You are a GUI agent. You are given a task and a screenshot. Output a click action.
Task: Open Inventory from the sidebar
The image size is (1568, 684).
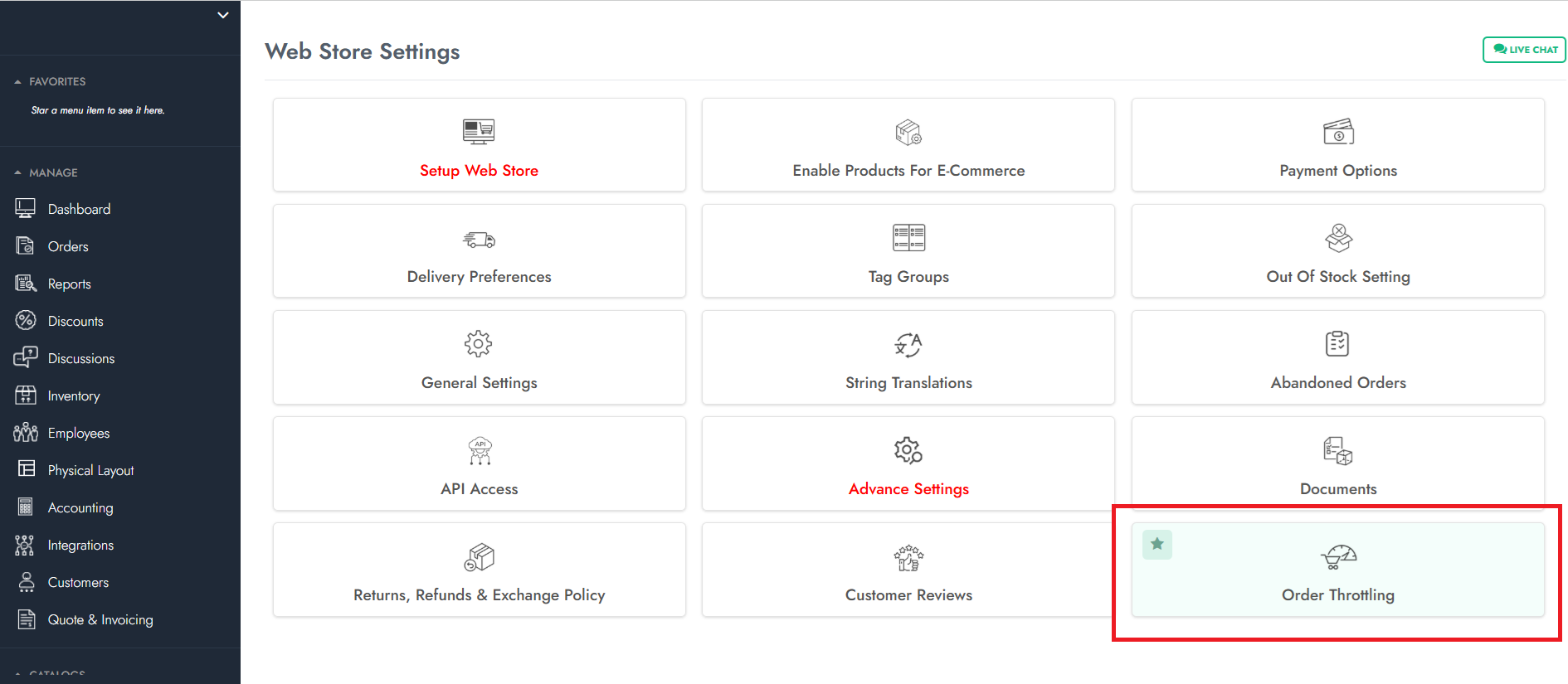pos(73,396)
